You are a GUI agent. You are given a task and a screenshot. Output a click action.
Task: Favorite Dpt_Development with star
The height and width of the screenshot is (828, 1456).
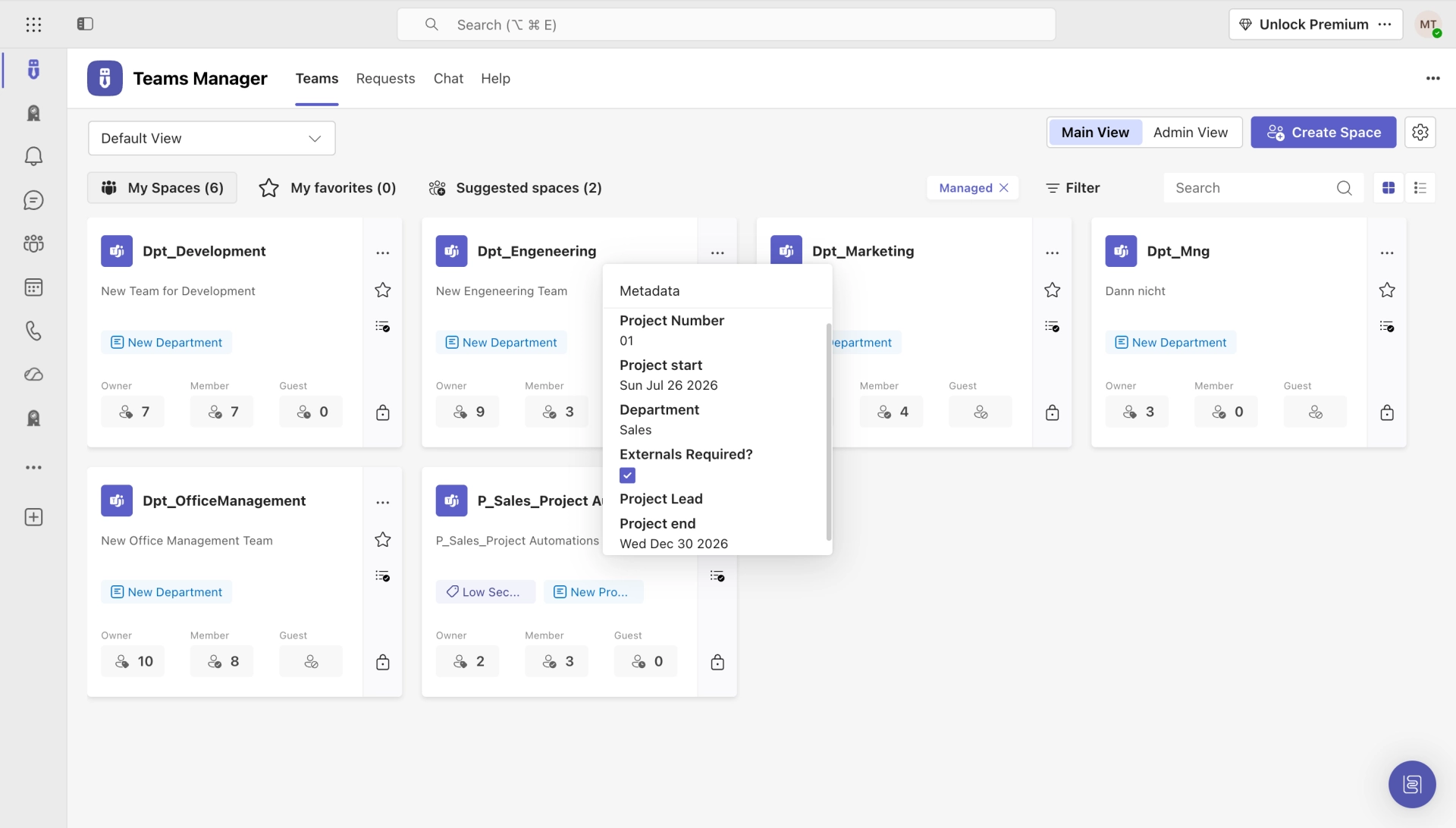pyautogui.click(x=383, y=290)
